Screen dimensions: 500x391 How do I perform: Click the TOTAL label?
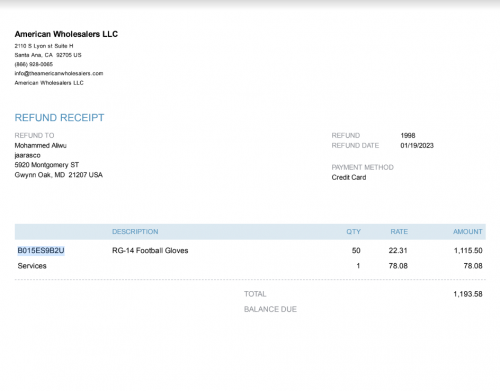[x=255, y=294]
